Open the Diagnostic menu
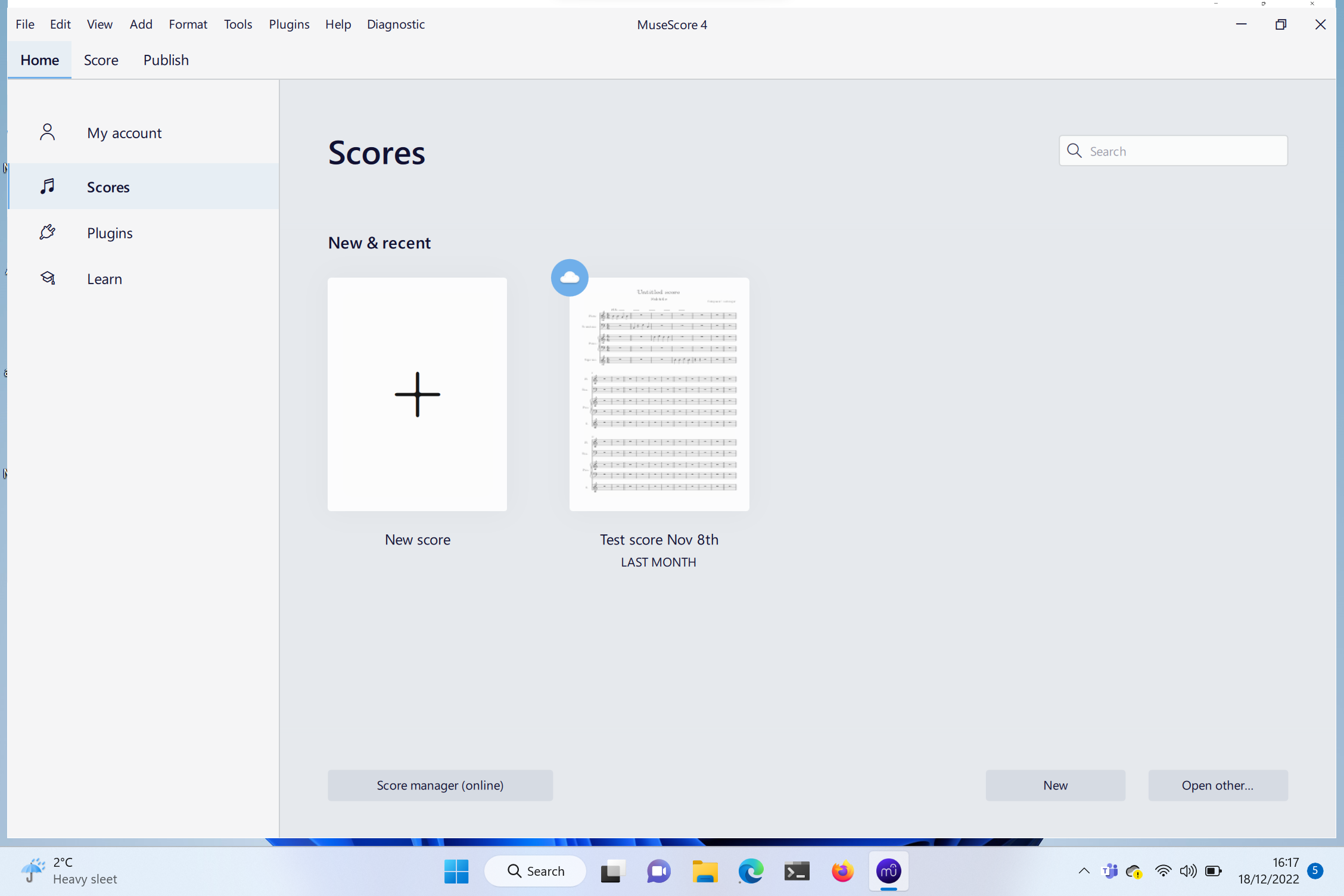The image size is (1344, 896). [x=396, y=24]
